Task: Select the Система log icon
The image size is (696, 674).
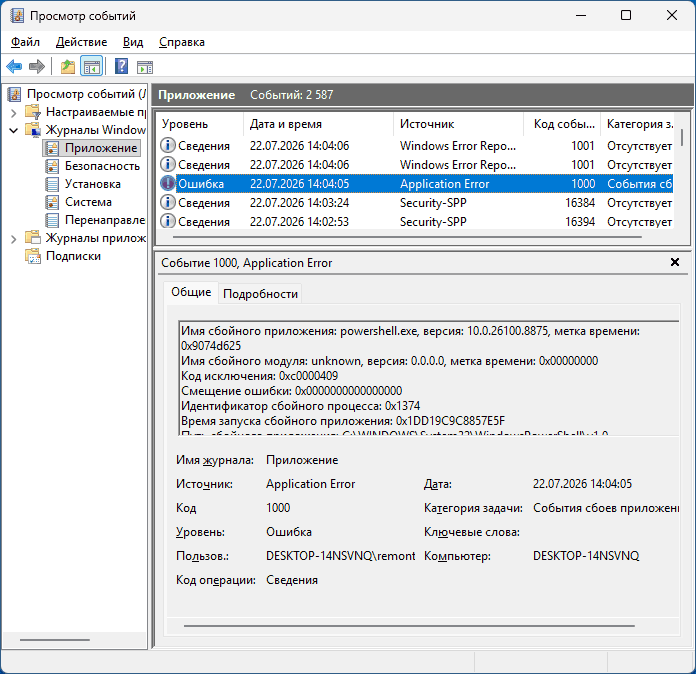Action: 52,202
